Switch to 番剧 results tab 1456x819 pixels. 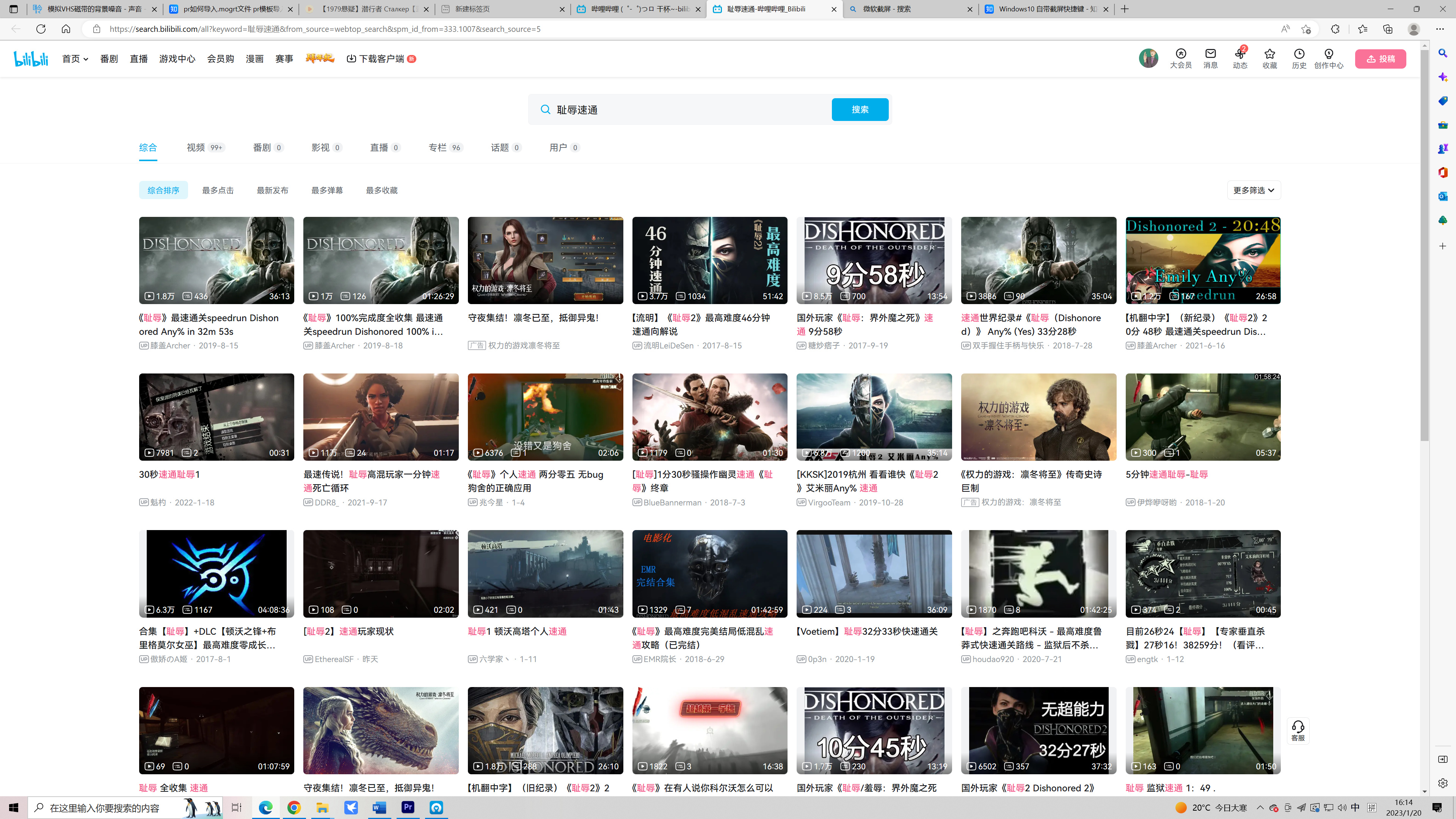click(268, 147)
